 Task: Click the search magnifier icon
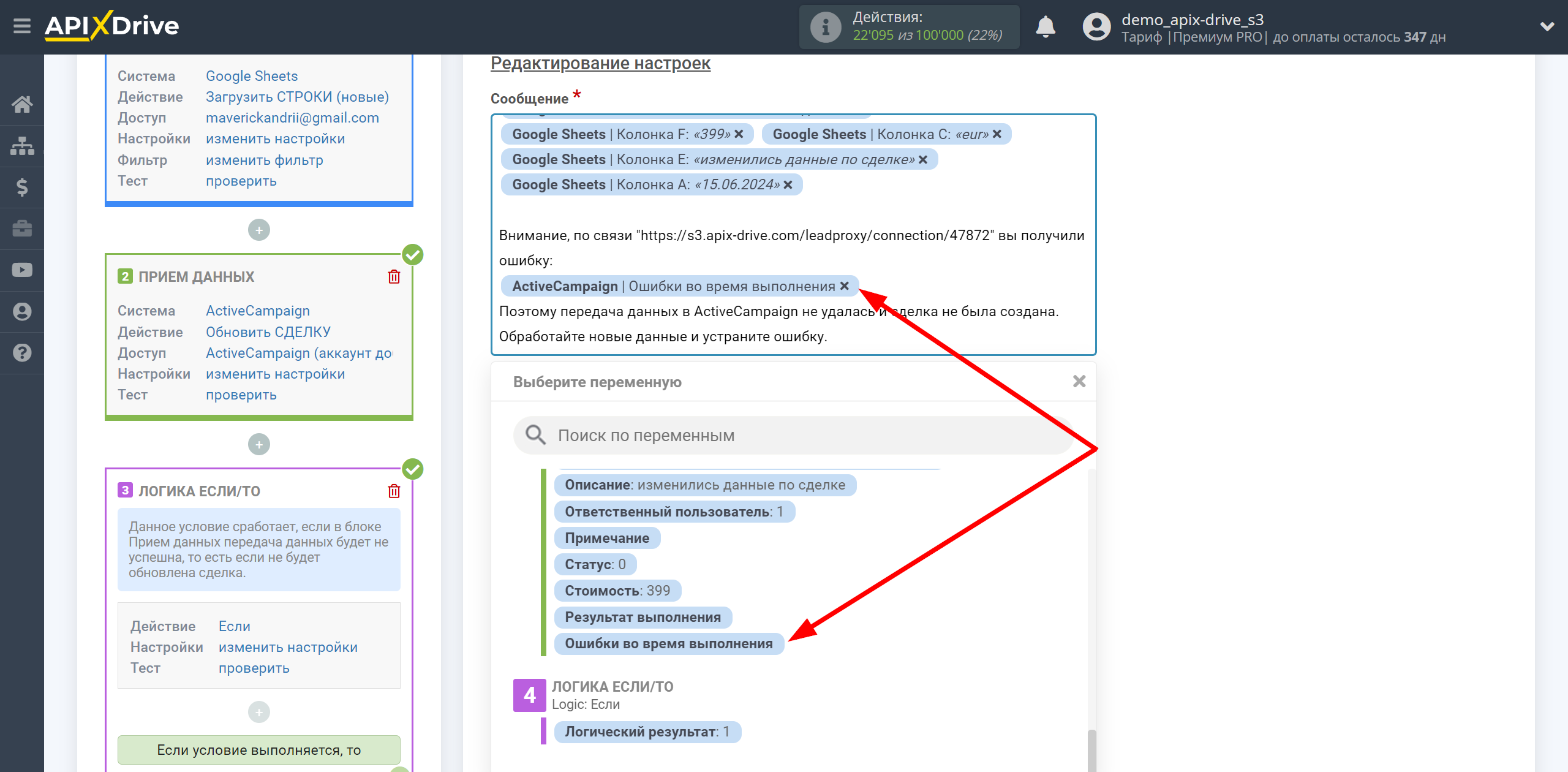point(535,435)
